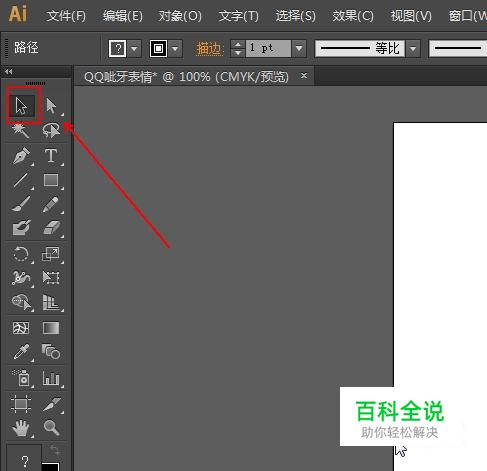Choose the Symbol Sprayer tool
This screenshot has width=487, height=471.
(21, 378)
